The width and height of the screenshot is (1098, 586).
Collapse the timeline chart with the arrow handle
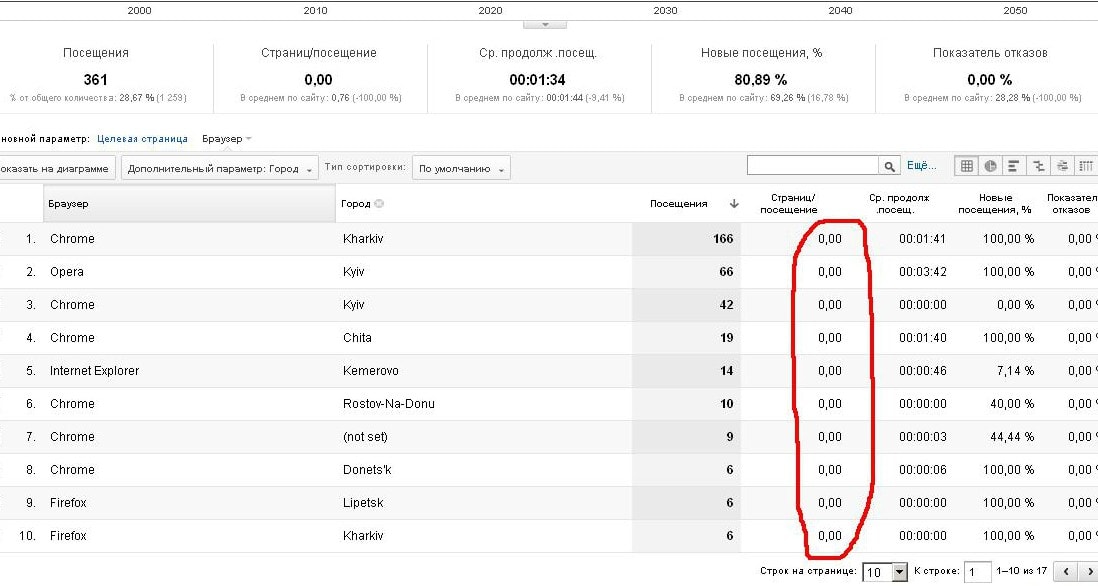coord(544,24)
